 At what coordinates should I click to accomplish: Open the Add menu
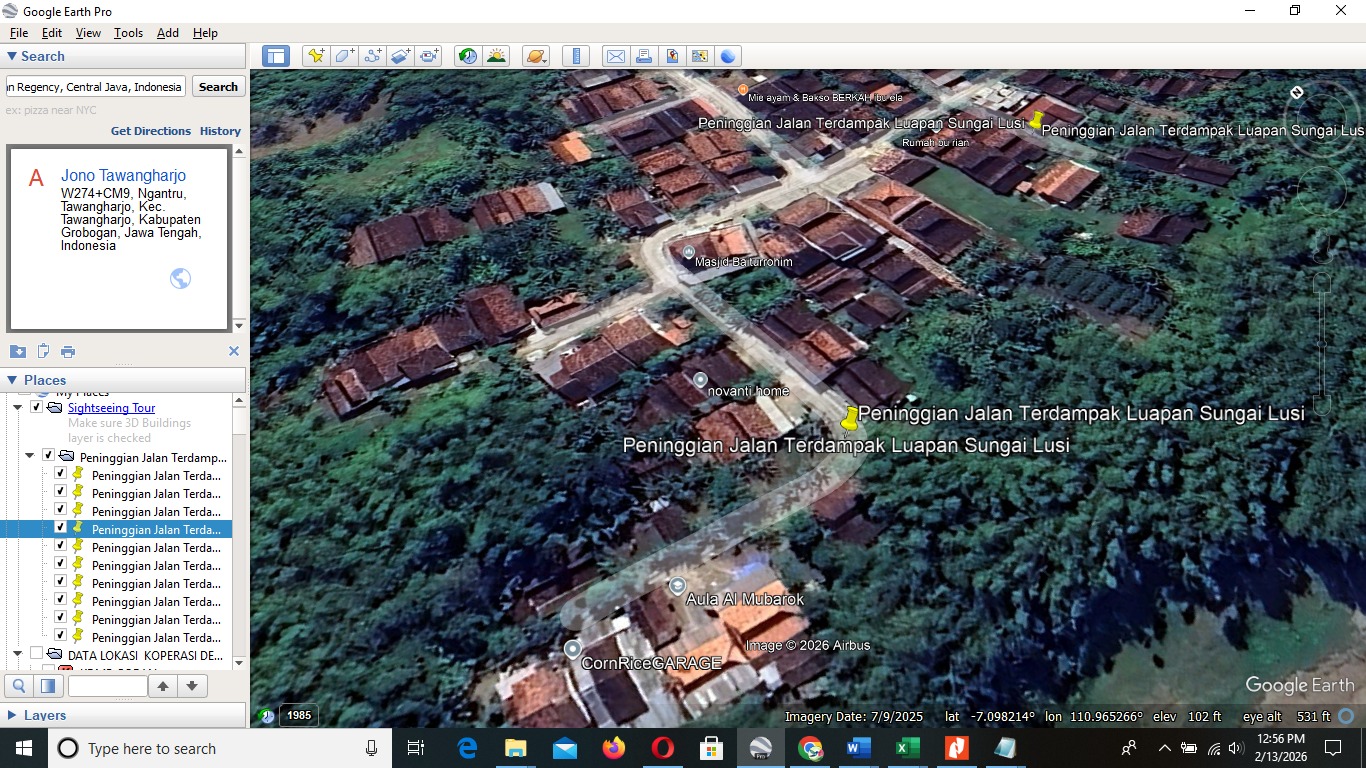168,33
